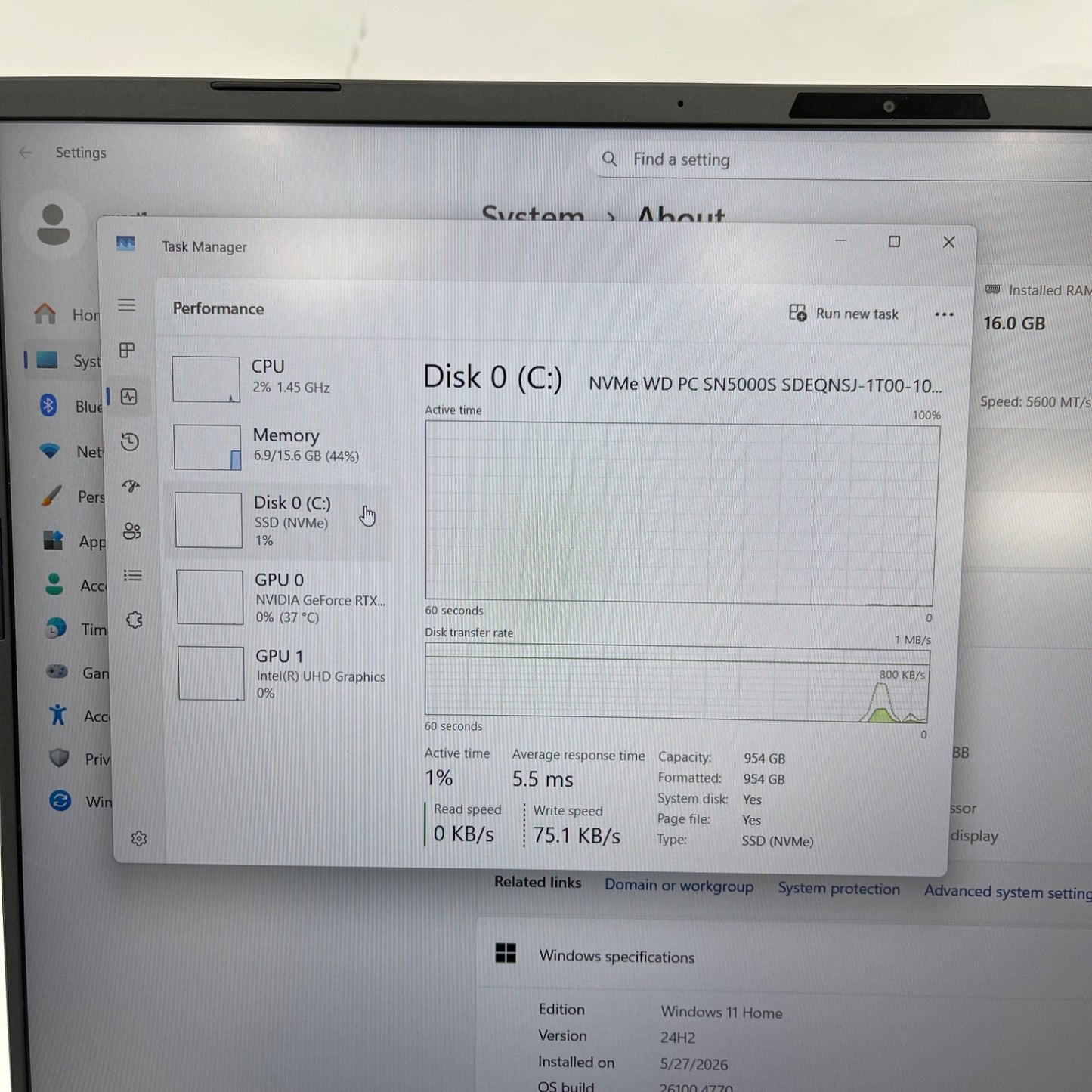Click the Disk transfer rate graph
Screen dimensions: 1092x1092
[x=676, y=682]
